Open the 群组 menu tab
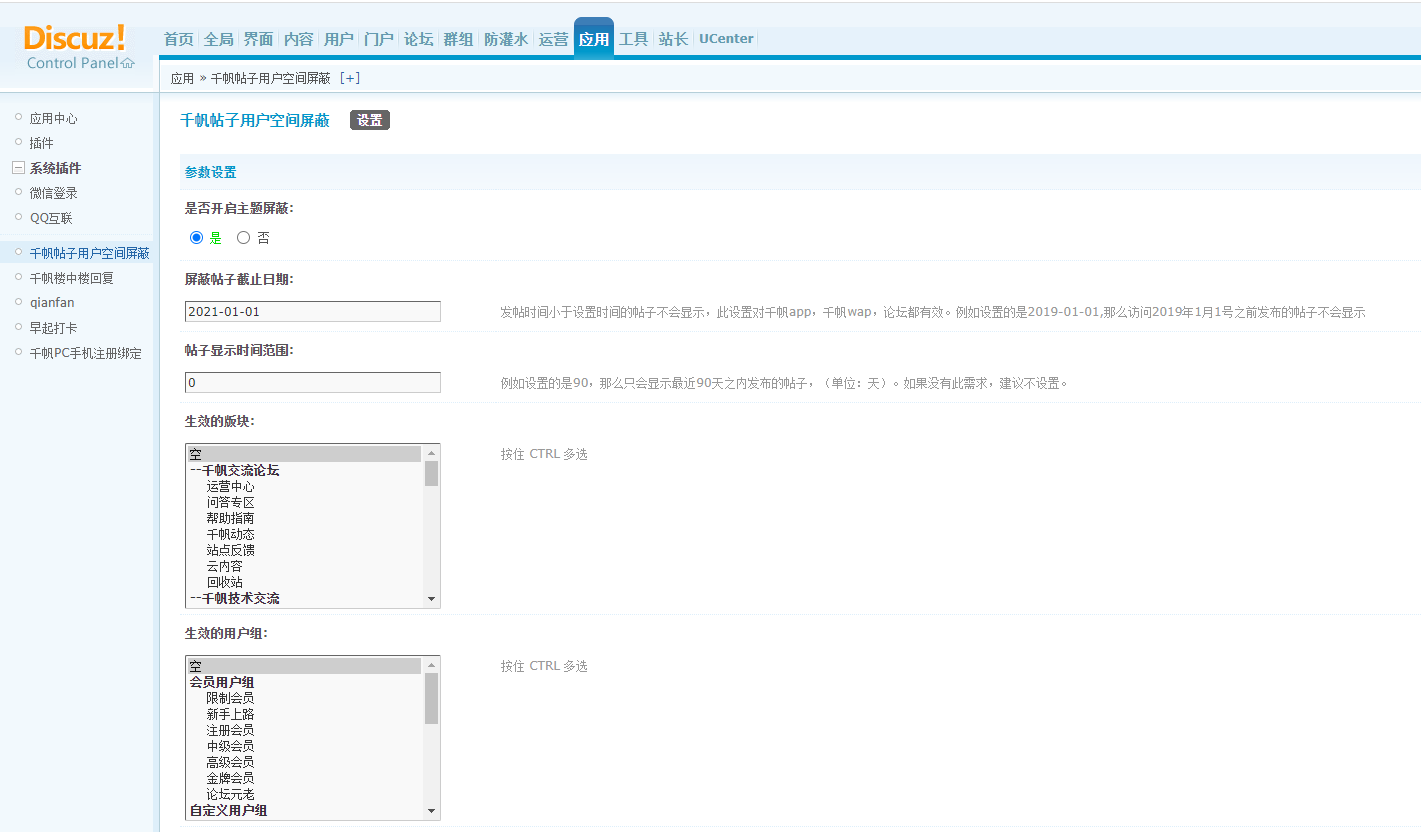Viewport: 1421px width, 832px height. pyautogui.click(x=458, y=39)
